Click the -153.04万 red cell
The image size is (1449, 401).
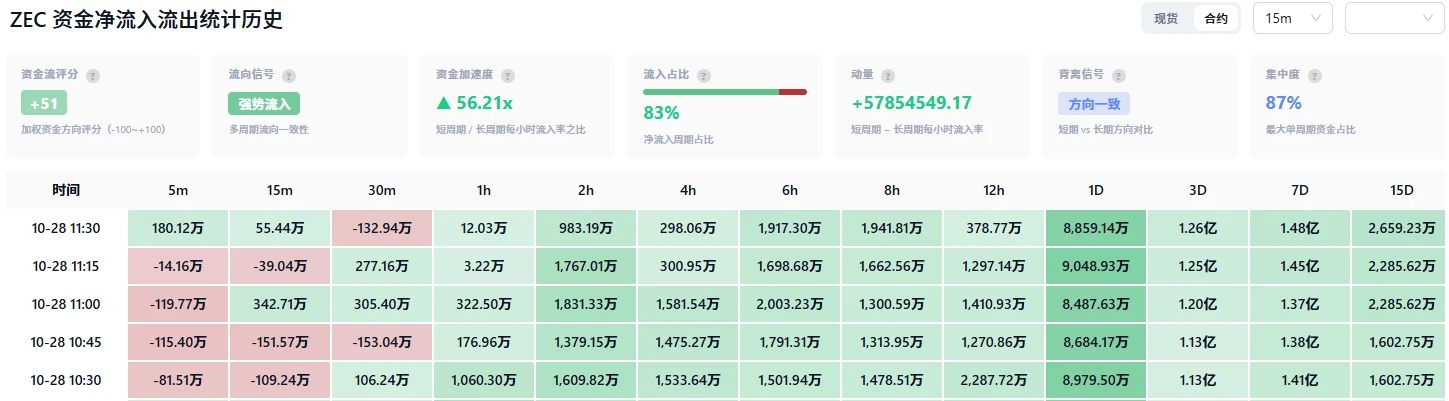(x=382, y=342)
